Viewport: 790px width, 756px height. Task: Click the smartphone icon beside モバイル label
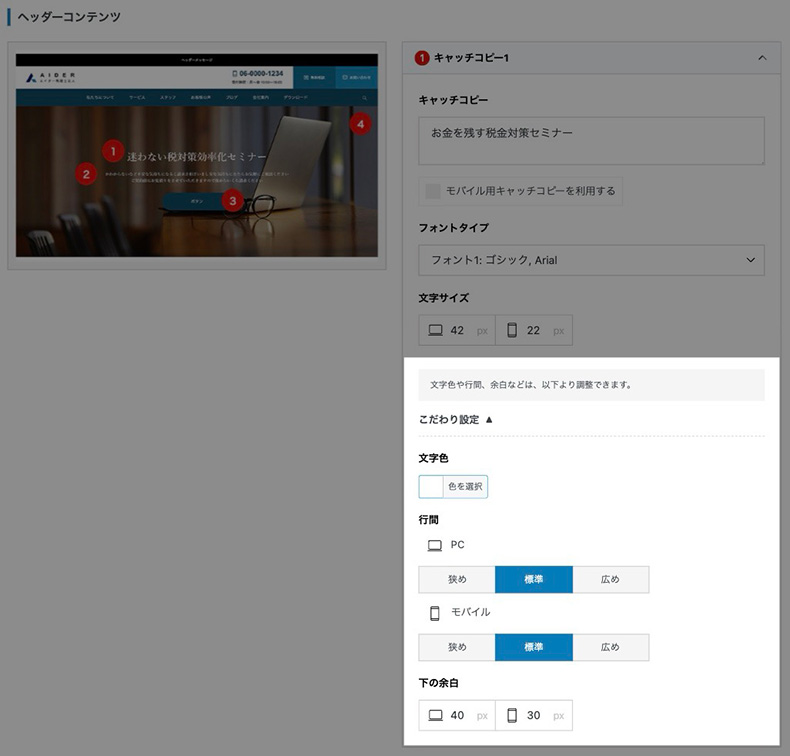[434, 612]
